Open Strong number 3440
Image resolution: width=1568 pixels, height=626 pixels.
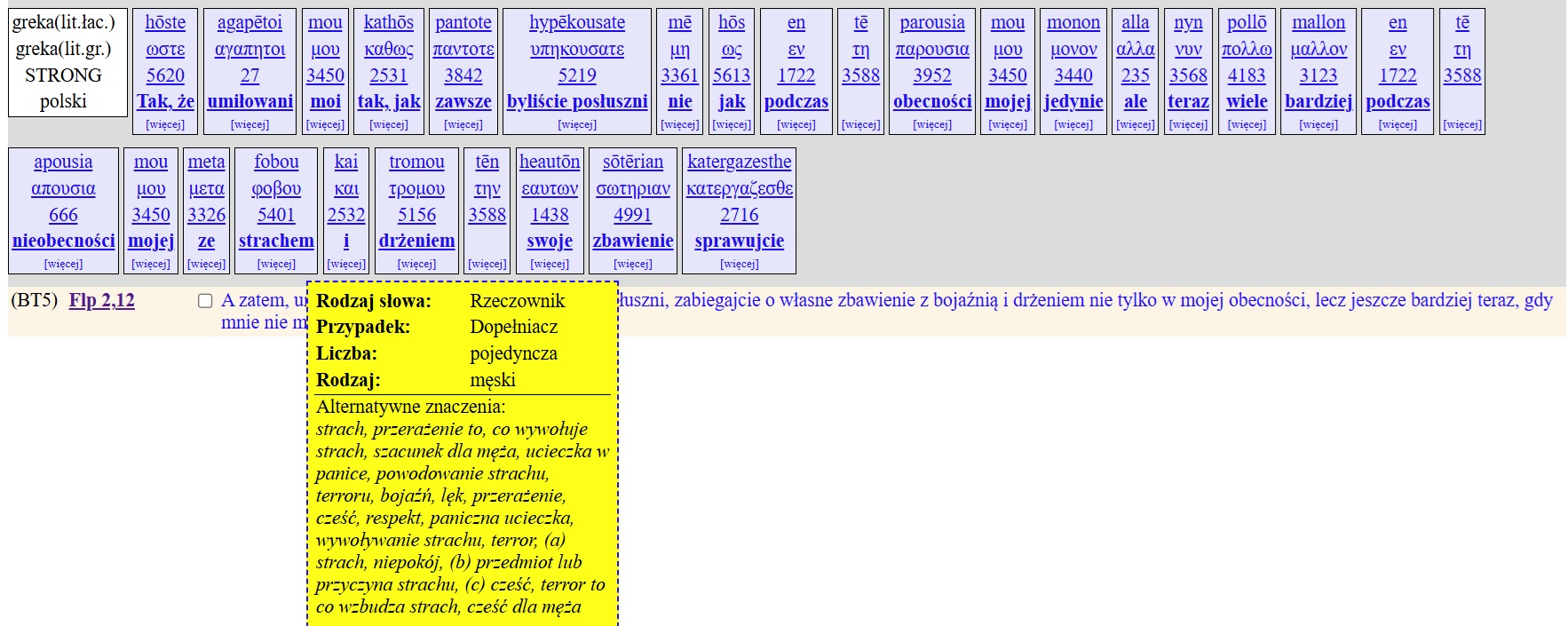click(x=1073, y=75)
